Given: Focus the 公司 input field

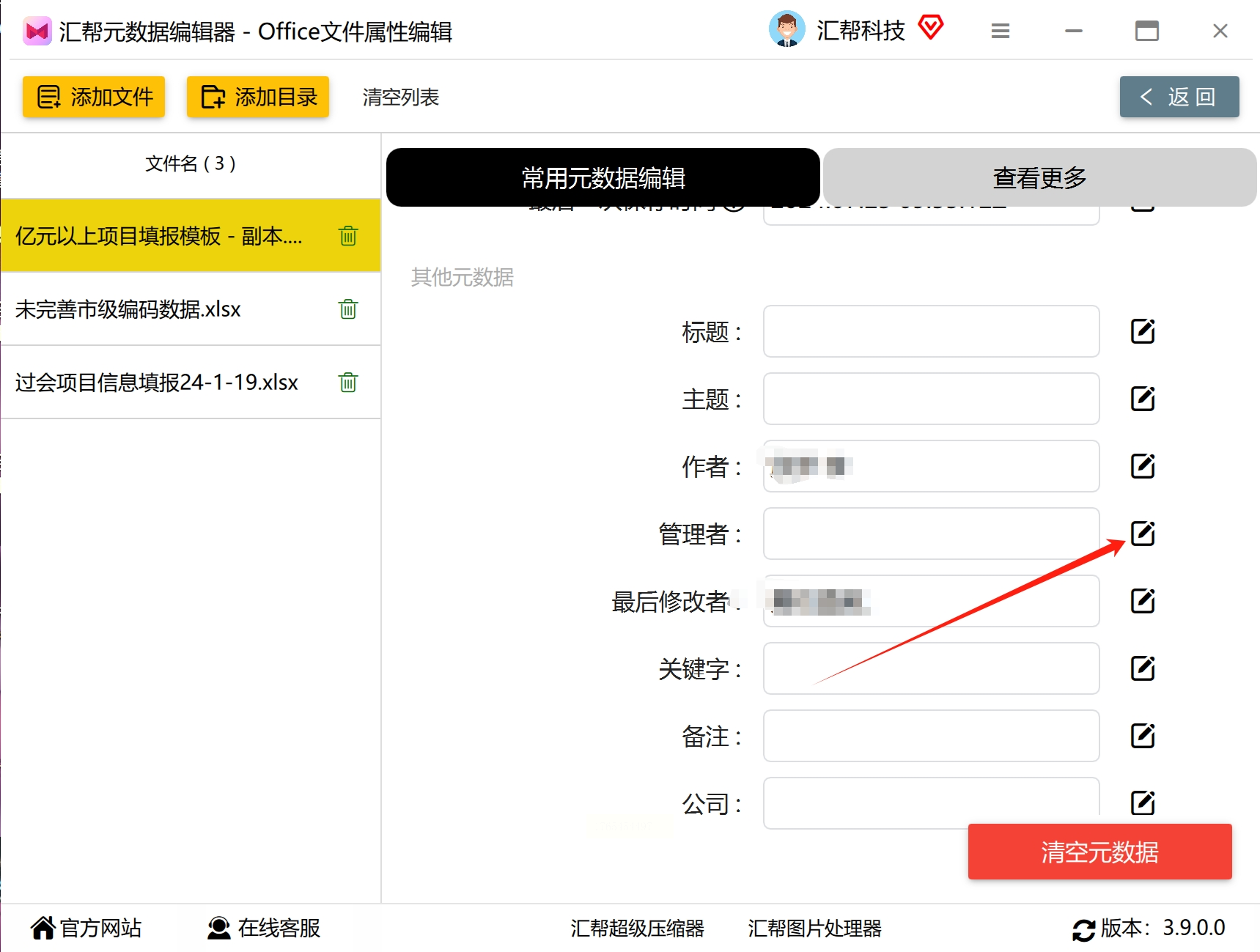Looking at the screenshot, I should pyautogui.click(x=931, y=803).
